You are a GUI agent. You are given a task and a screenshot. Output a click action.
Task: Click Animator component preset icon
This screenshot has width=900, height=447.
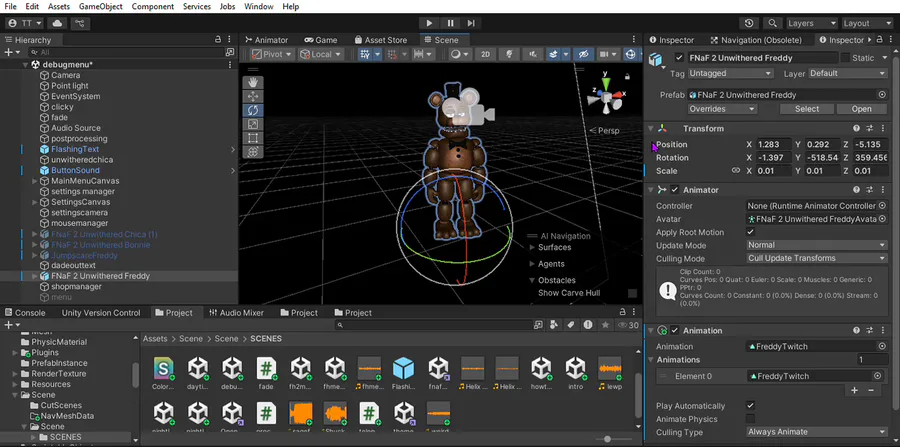coord(869,190)
